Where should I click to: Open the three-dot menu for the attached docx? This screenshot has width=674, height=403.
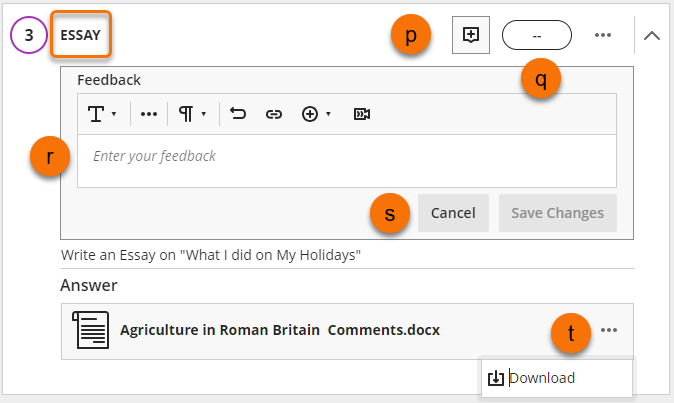tap(609, 330)
